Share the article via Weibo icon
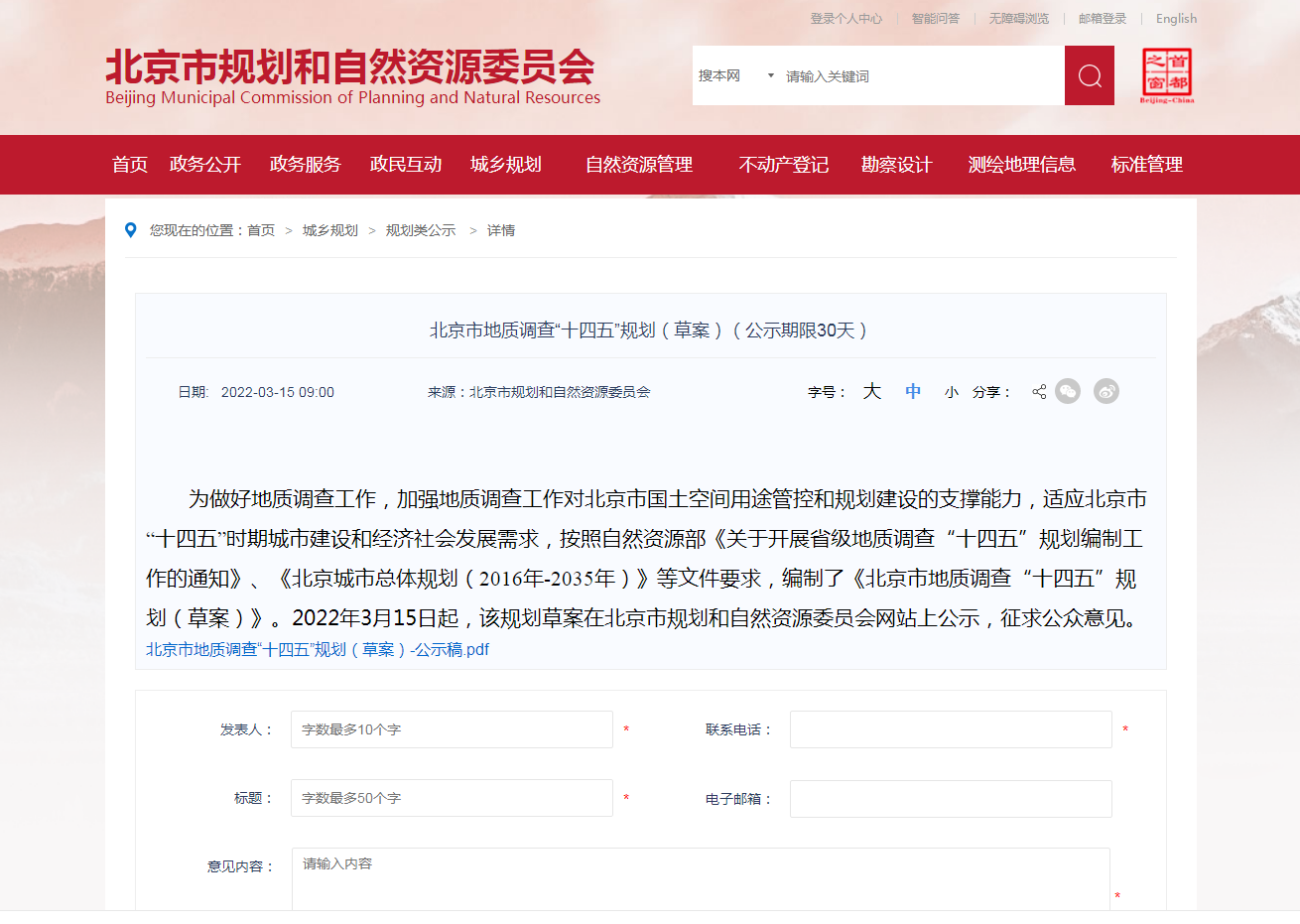 tap(1105, 392)
